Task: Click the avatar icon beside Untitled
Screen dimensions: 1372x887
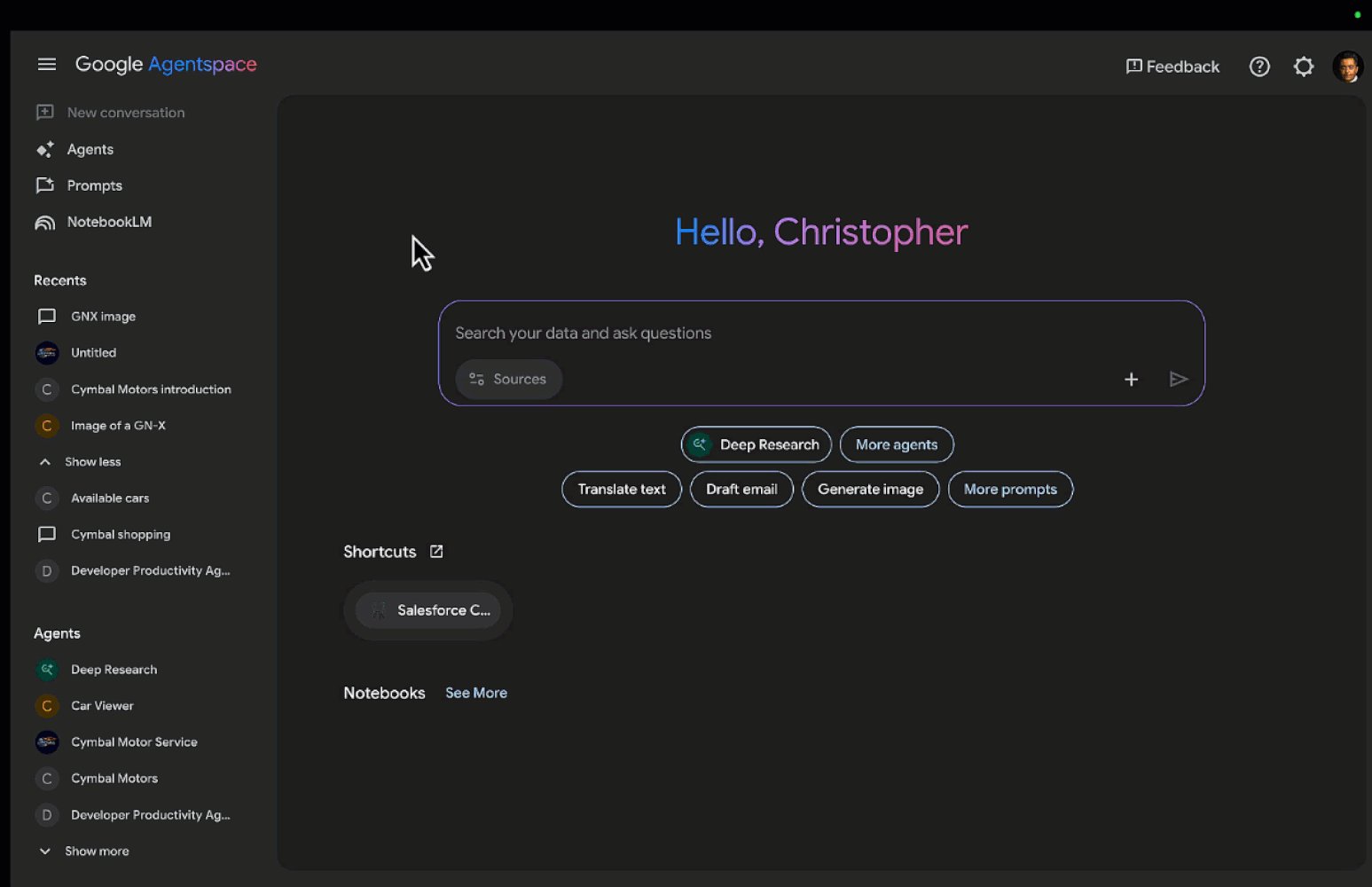Action: click(47, 353)
